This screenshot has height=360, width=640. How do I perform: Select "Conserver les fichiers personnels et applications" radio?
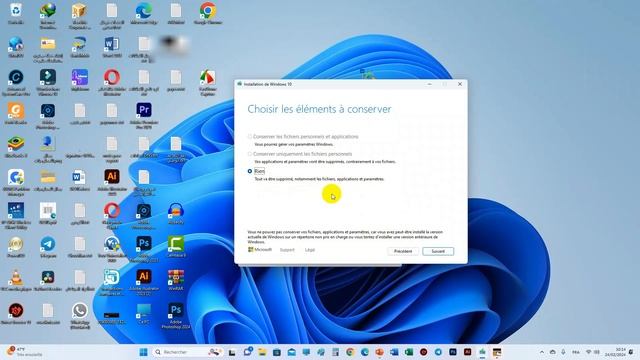coord(250,137)
